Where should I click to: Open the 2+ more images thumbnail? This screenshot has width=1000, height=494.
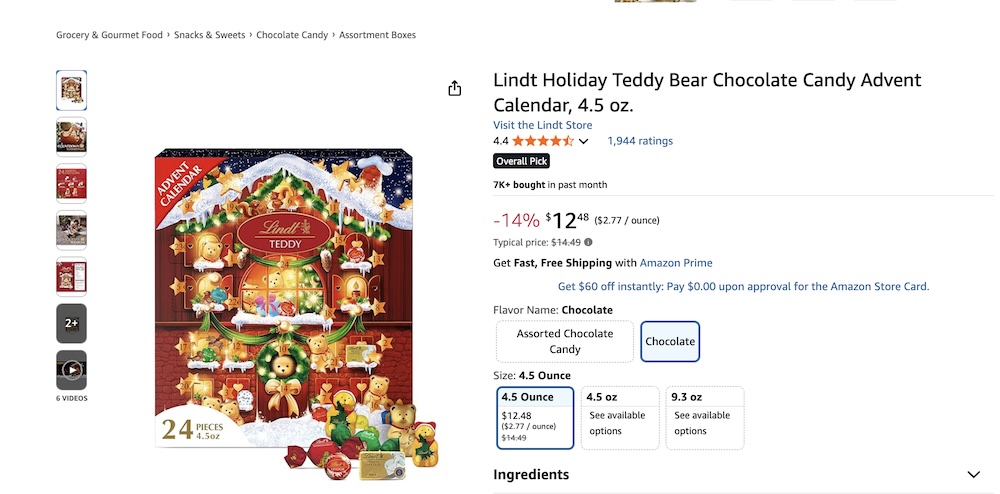pos(71,323)
